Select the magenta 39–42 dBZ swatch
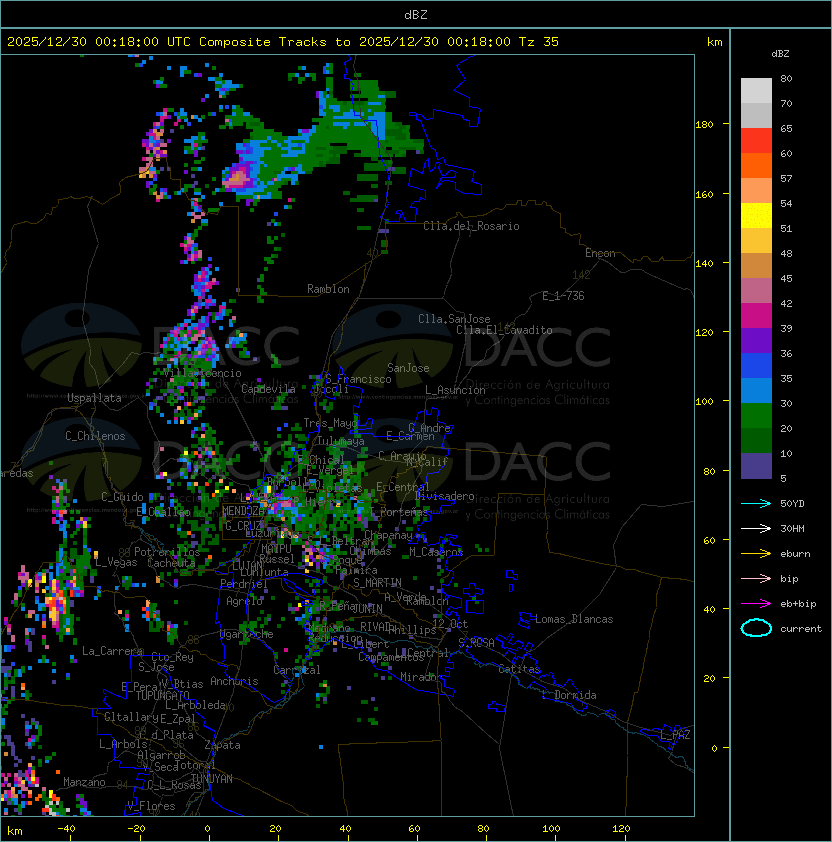The image size is (832, 842). pos(756,316)
